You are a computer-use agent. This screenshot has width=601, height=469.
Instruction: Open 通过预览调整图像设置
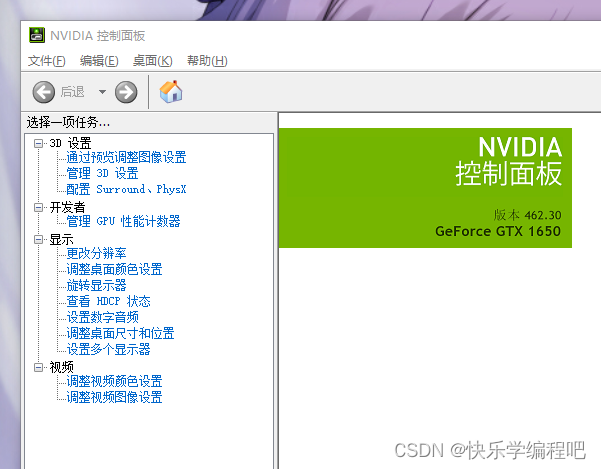coord(126,157)
